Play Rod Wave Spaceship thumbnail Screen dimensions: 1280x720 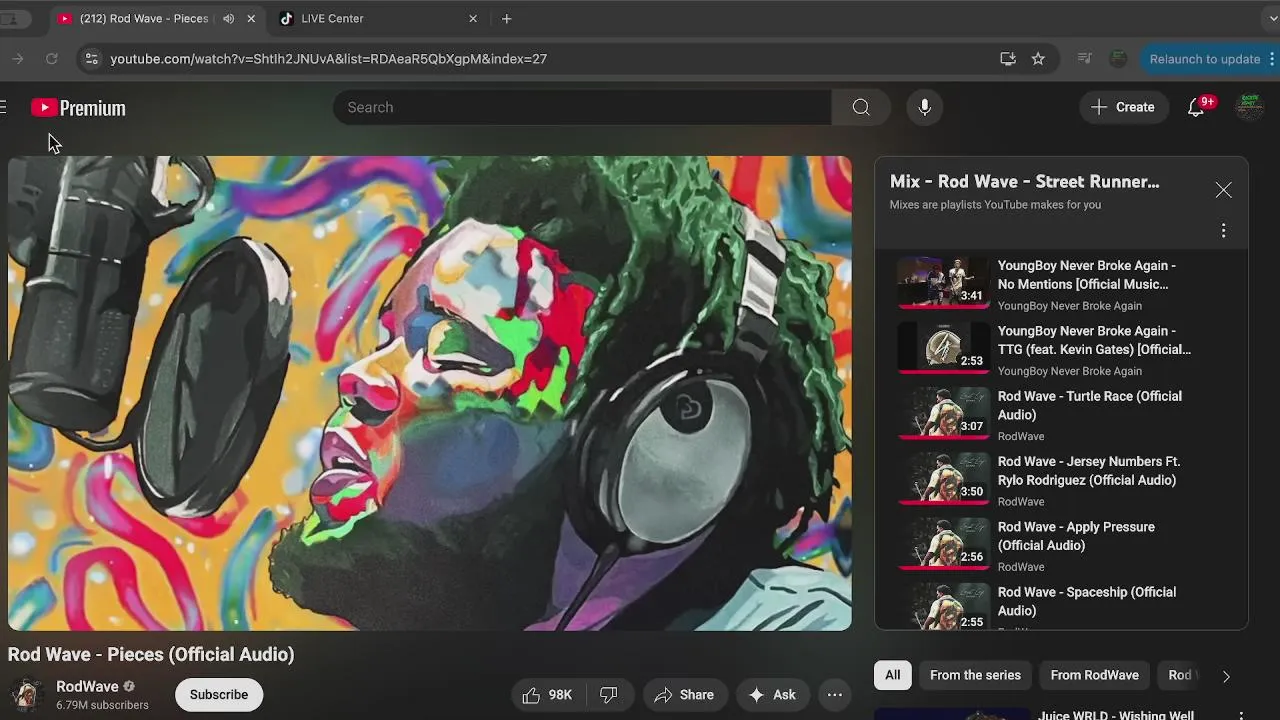[943, 607]
